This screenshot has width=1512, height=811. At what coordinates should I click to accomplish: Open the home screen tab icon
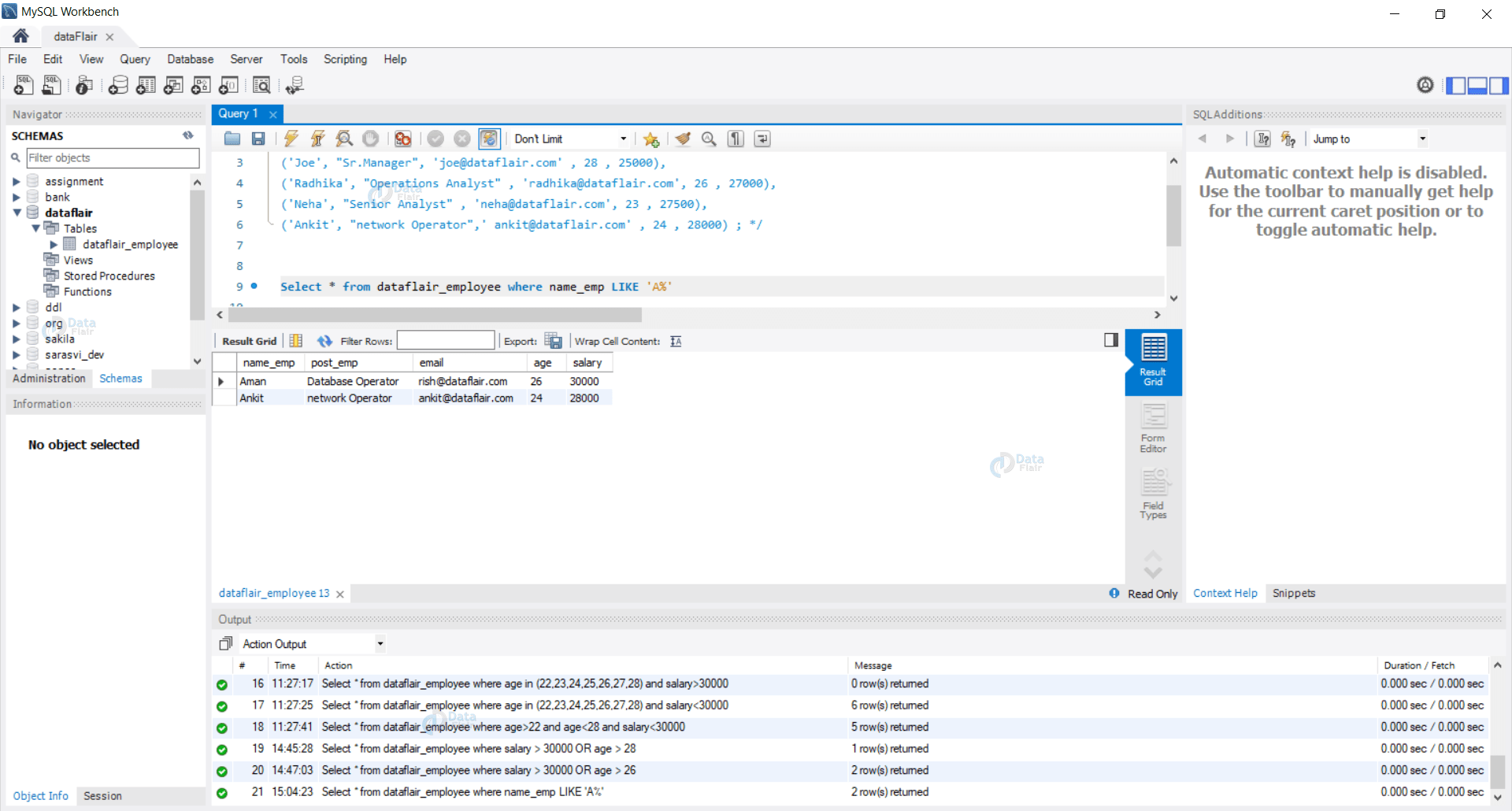click(x=21, y=36)
